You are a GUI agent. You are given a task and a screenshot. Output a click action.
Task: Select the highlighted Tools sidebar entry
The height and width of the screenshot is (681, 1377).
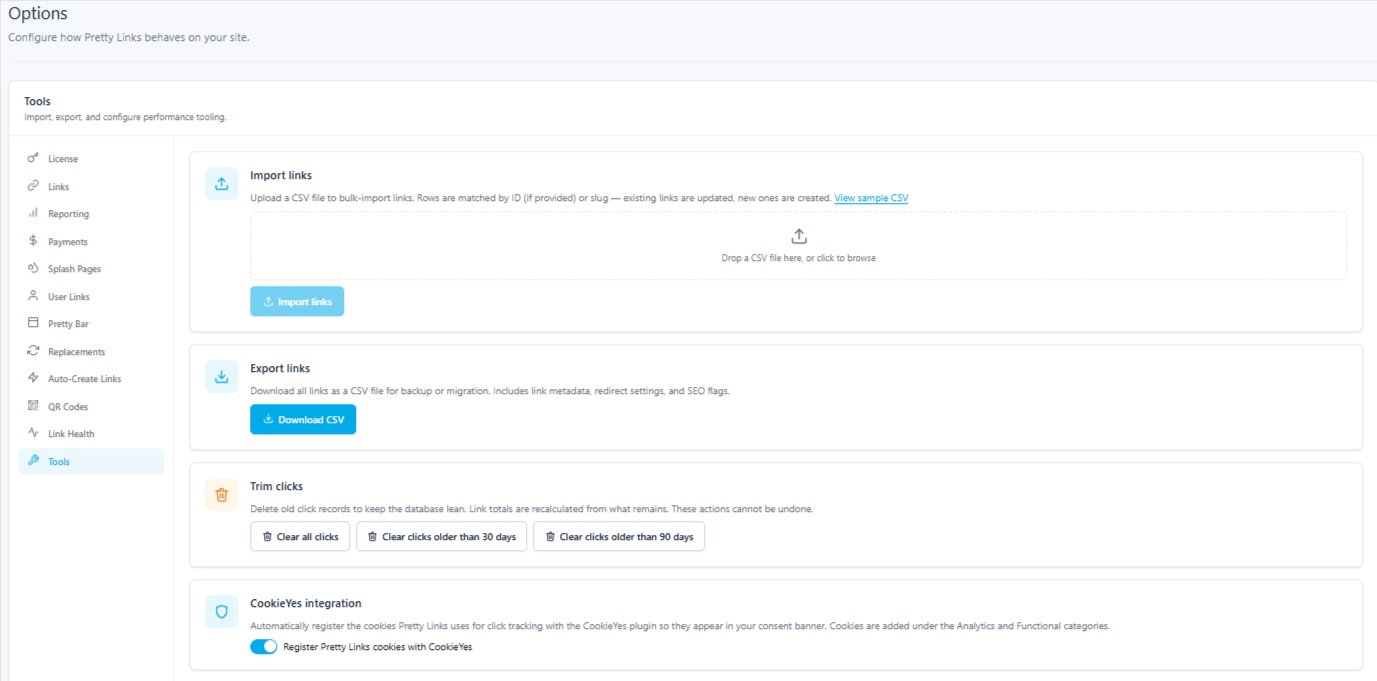point(91,461)
